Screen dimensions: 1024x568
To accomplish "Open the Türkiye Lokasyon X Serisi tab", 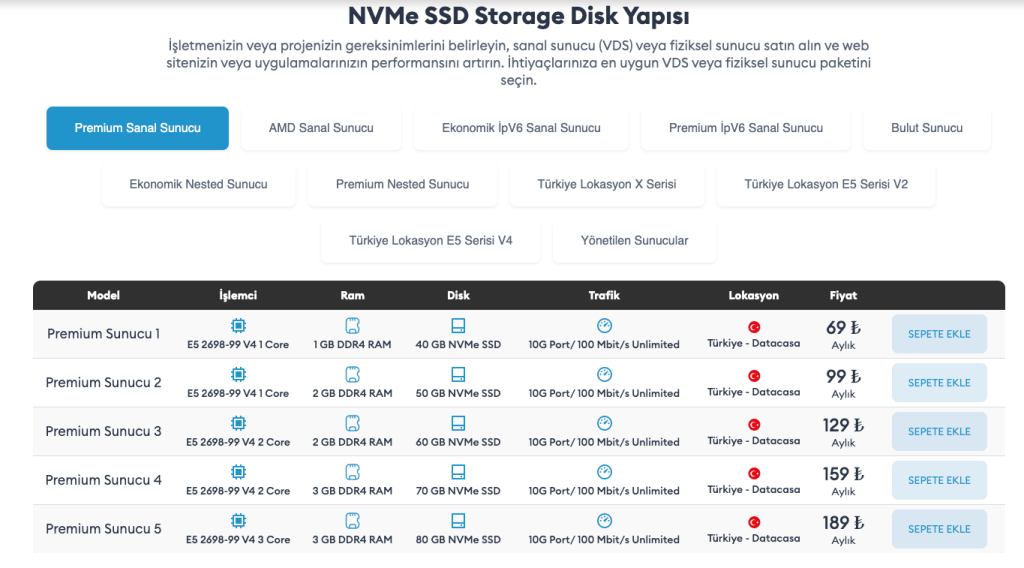I will (x=607, y=184).
